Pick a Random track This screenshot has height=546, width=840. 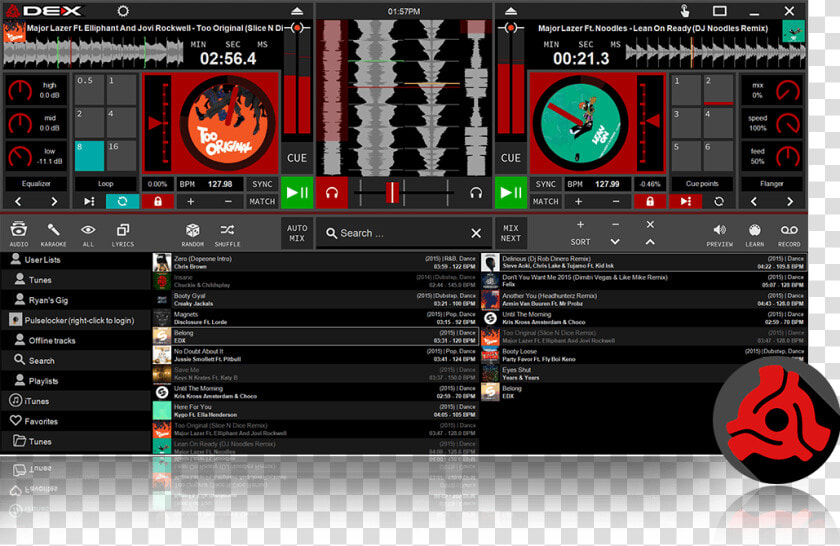tap(192, 234)
